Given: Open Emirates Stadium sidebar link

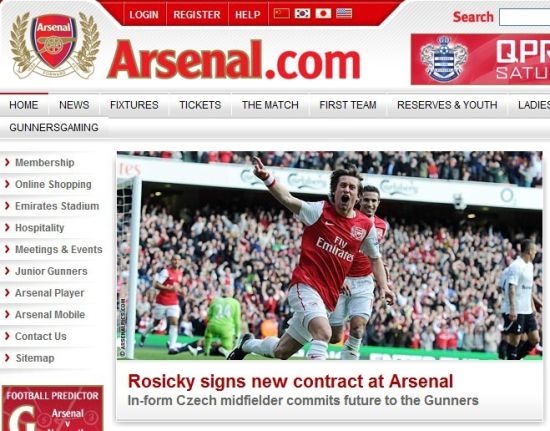Looking at the screenshot, I should coord(57,206).
